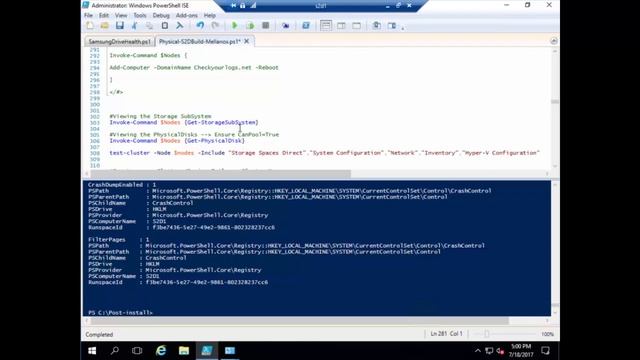
Task: Open the Windows Start menu
Action: 92,351
